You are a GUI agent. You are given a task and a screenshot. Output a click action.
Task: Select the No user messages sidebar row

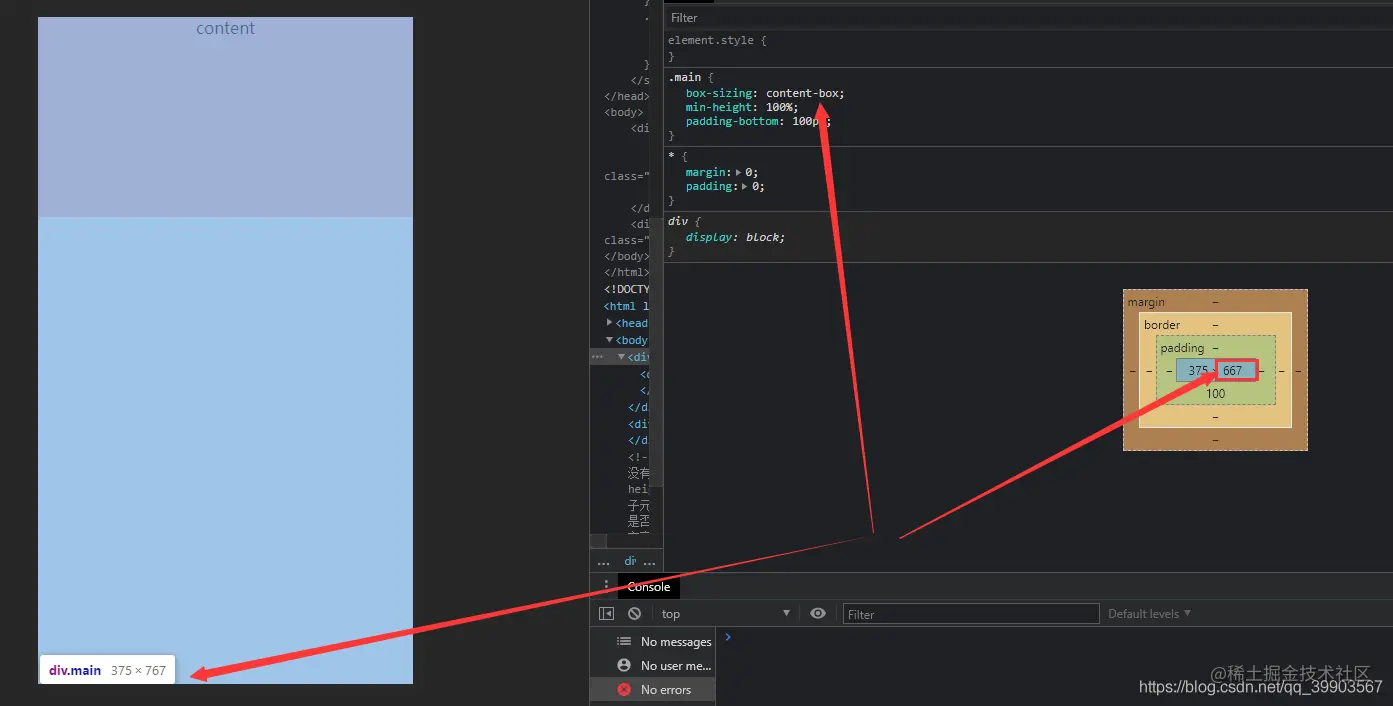pos(653,665)
